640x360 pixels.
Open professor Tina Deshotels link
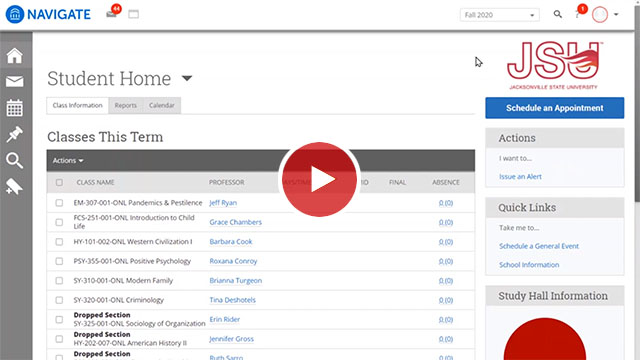click(x=232, y=300)
